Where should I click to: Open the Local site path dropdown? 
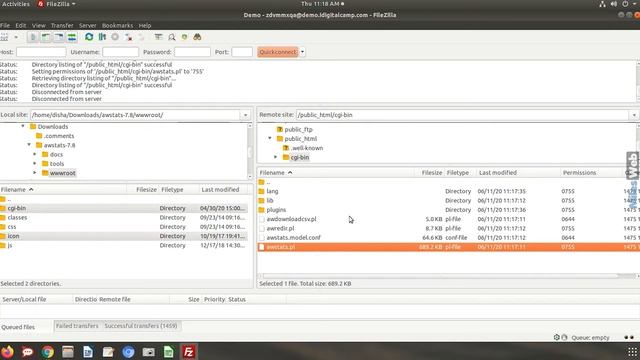(x=245, y=115)
